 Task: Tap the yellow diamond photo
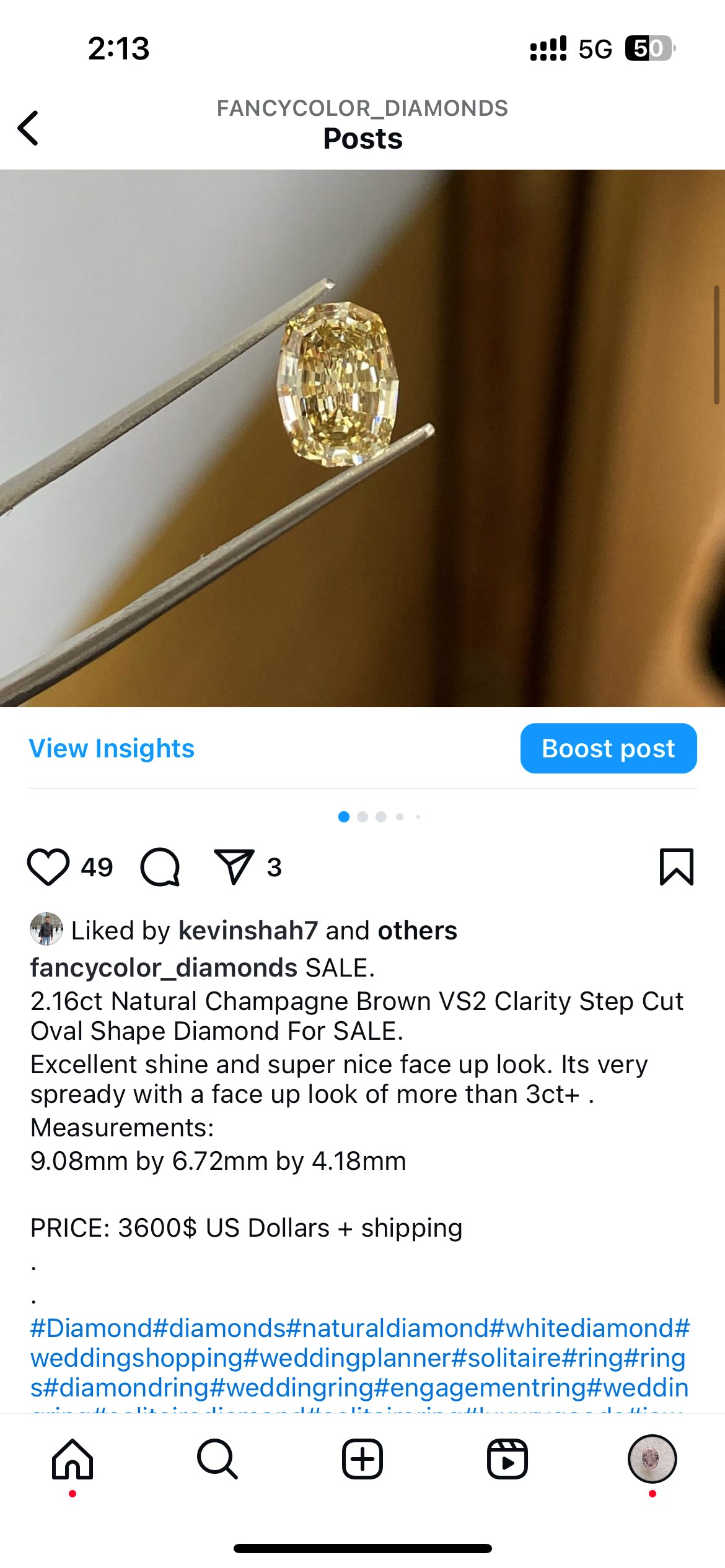pyautogui.click(x=362, y=438)
